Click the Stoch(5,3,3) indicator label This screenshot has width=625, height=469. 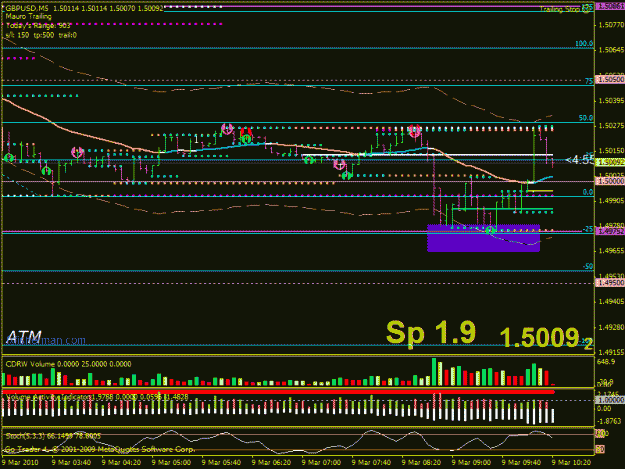click(x=53, y=436)
